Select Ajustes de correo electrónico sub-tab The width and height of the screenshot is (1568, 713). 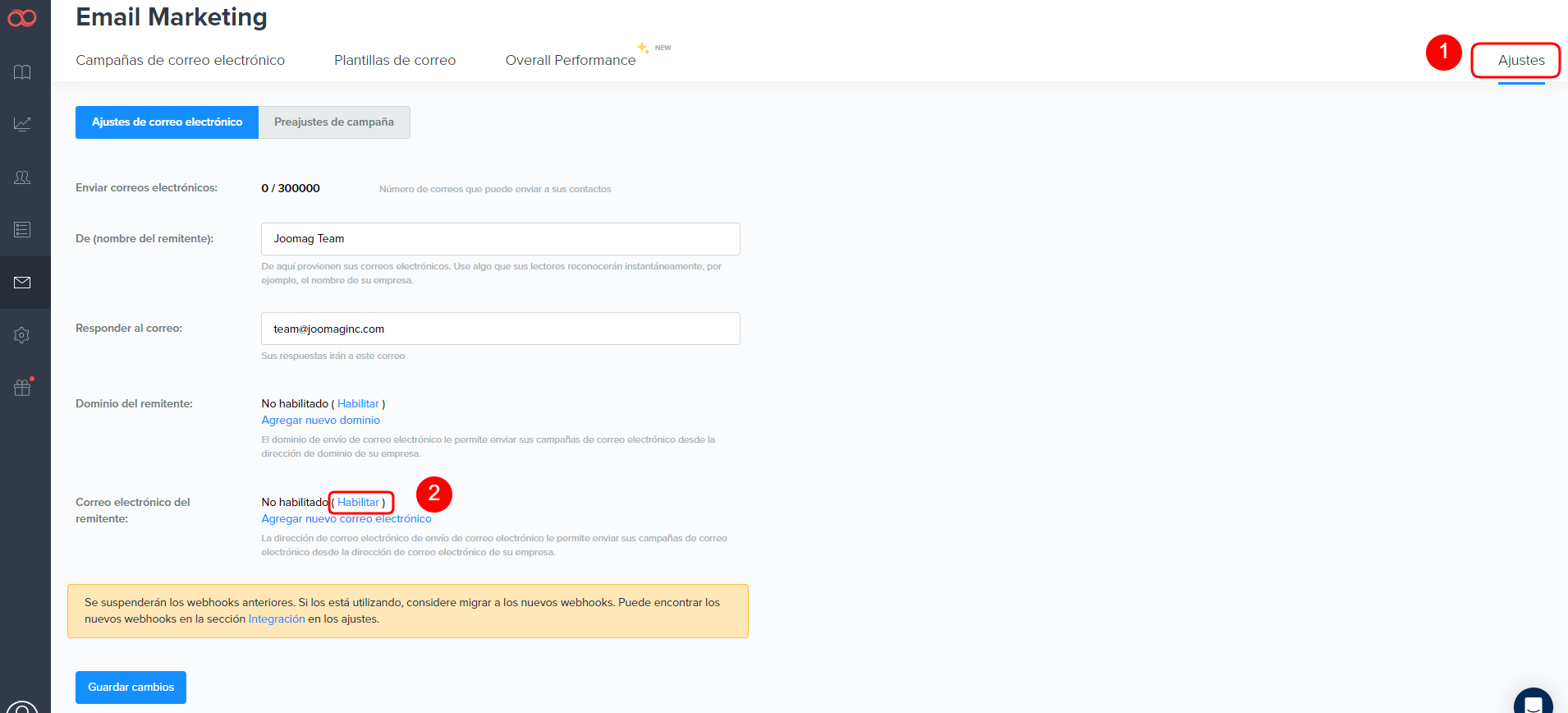[167, 122]
